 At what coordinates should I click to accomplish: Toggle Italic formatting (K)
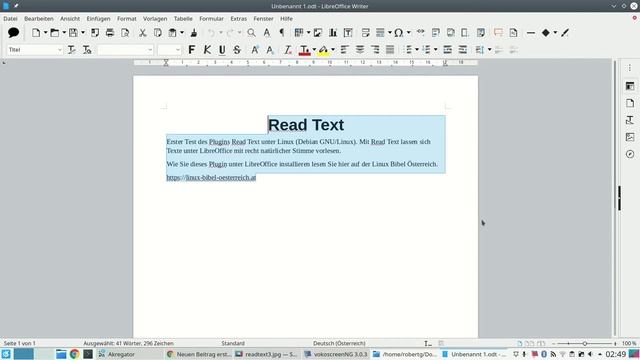tap(207, 50)
